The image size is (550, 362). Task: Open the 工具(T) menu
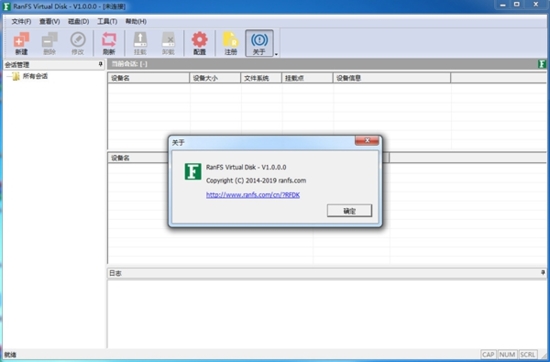[x=107, y=21]
